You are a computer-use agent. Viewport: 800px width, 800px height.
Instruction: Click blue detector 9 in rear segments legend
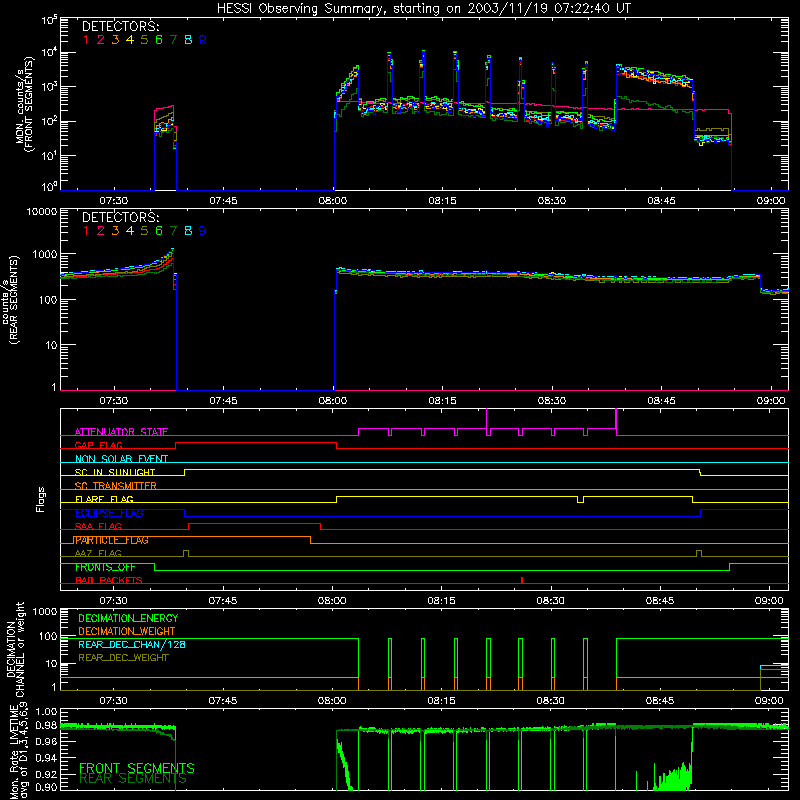coord(203,231)
